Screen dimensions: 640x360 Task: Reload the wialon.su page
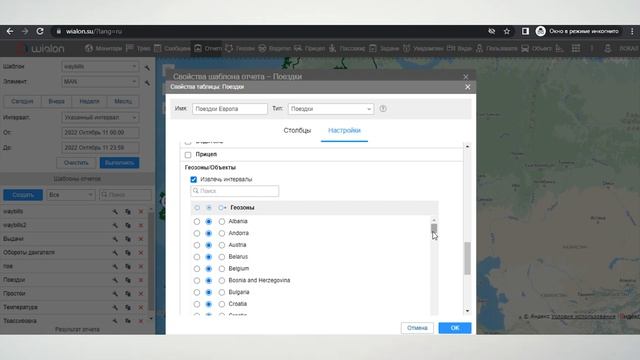pyautogui.click(x=40, y=31)
